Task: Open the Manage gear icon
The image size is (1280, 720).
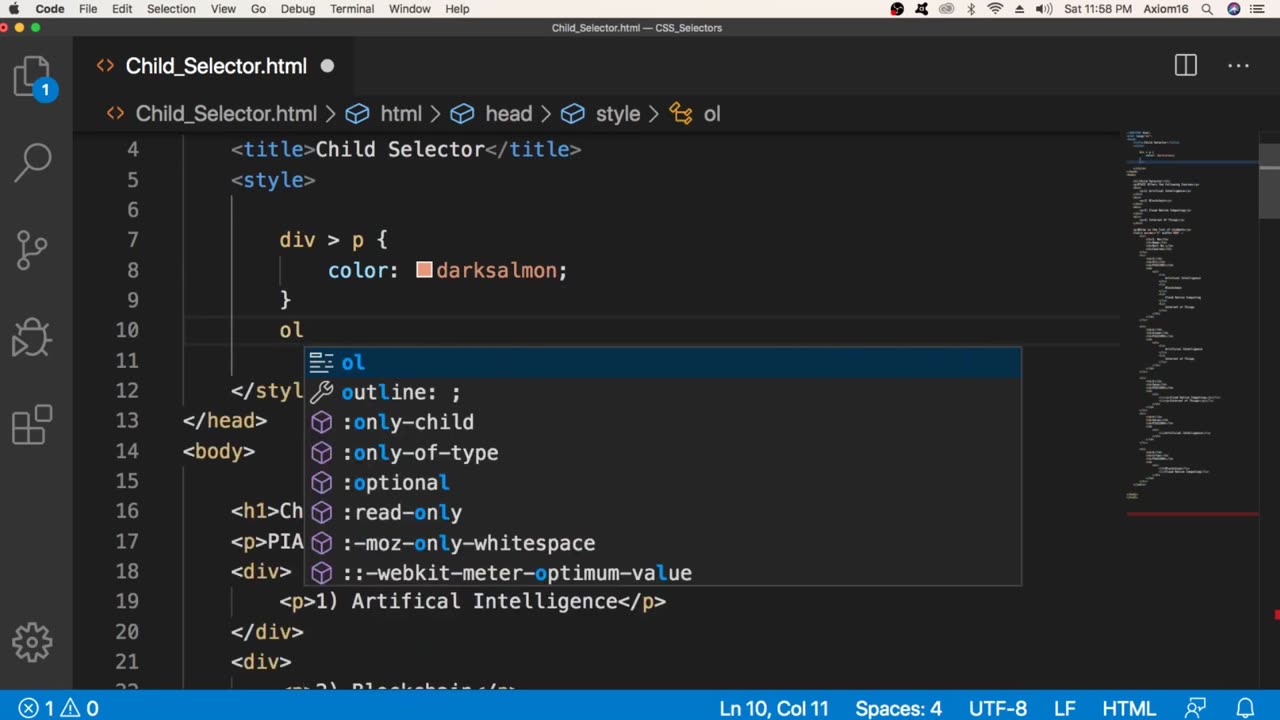Action: [32, 642]
